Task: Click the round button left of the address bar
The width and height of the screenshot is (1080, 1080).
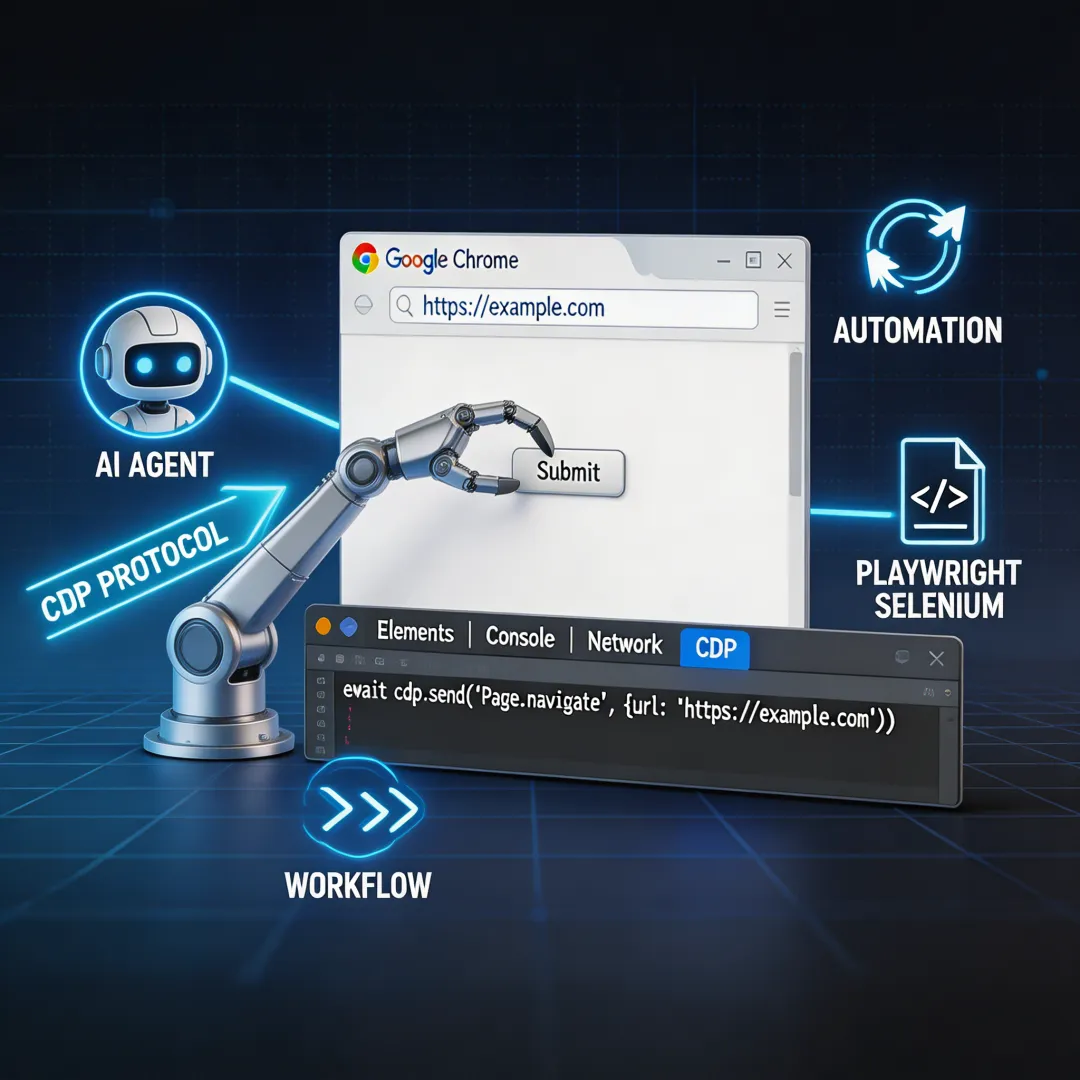Action: point(363,304)
